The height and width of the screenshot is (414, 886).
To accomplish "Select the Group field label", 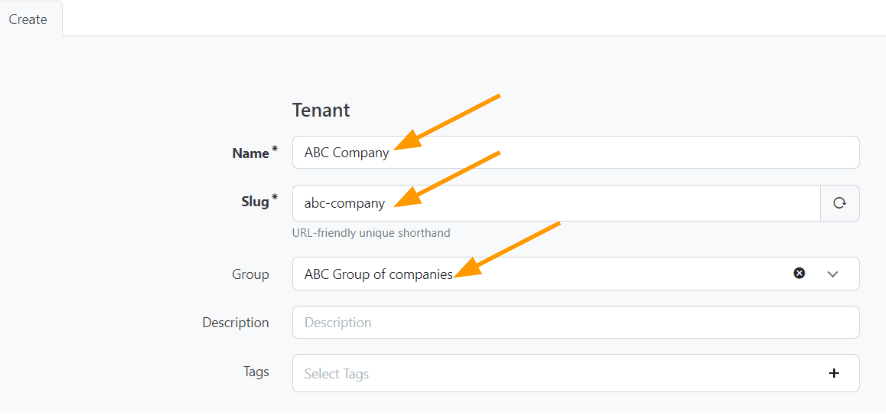I will 250,274.
